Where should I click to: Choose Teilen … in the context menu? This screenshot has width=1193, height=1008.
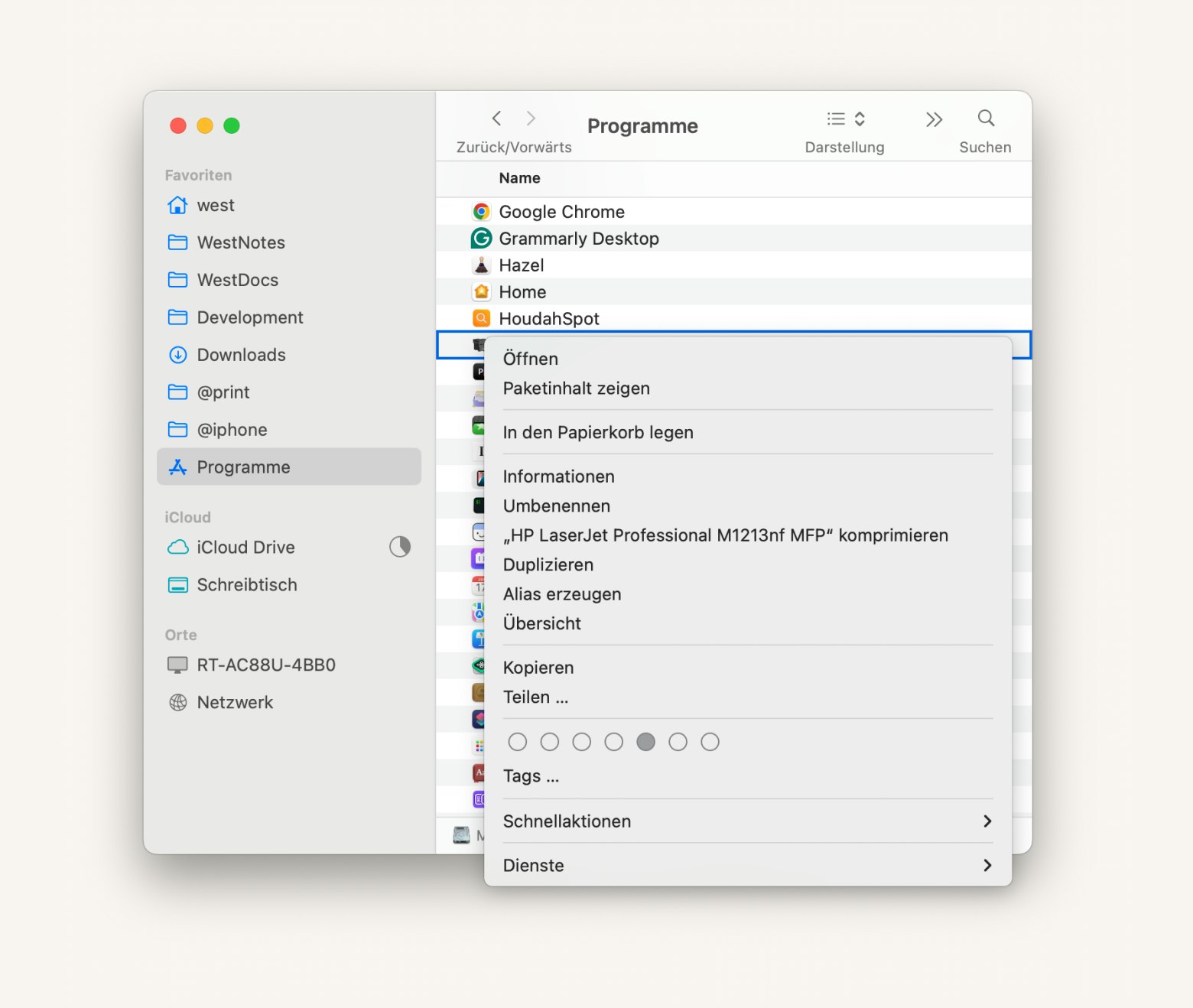point(748,697)
